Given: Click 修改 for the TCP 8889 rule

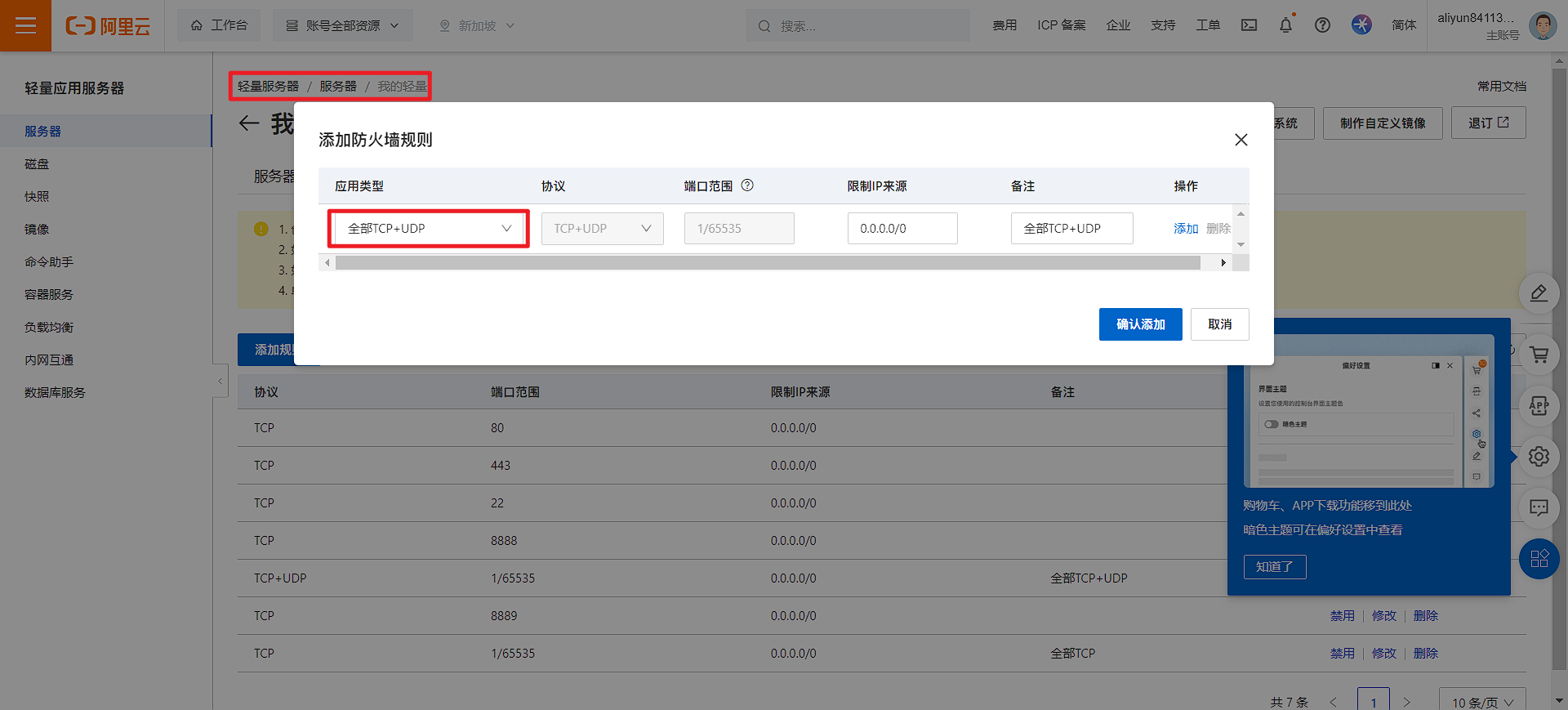Looking at the screenshot, I should (1383, 616).
